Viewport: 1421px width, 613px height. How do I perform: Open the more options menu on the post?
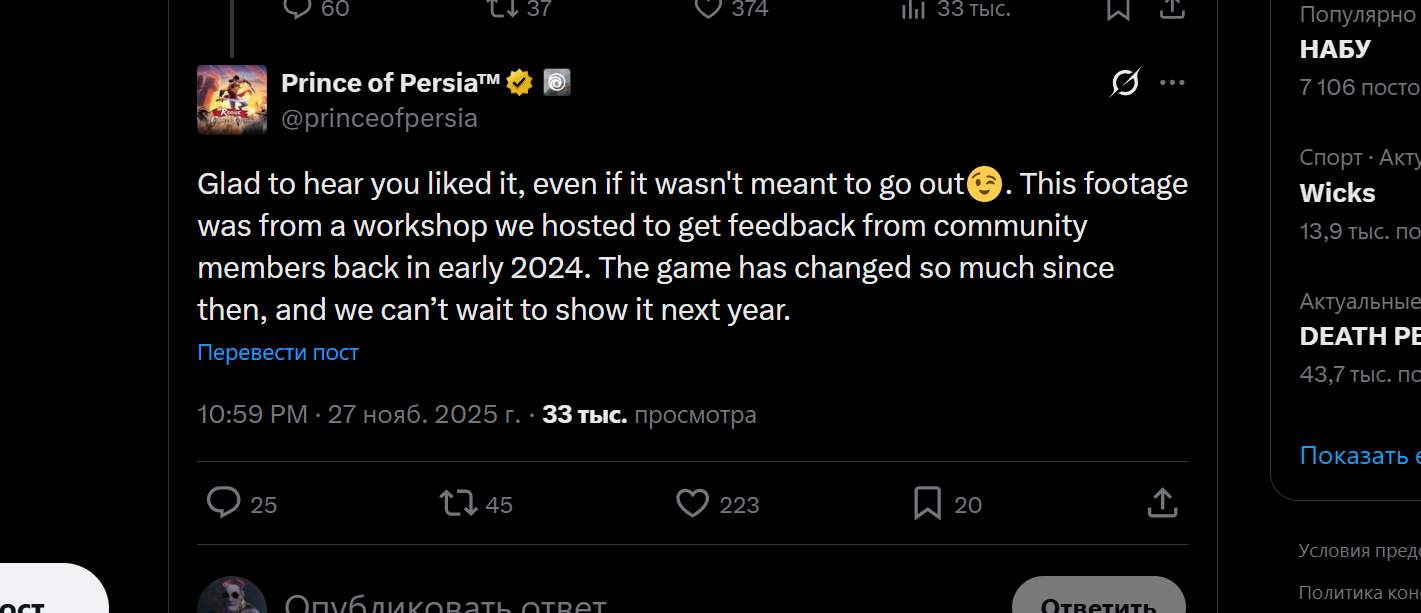tap(1172, 83)
